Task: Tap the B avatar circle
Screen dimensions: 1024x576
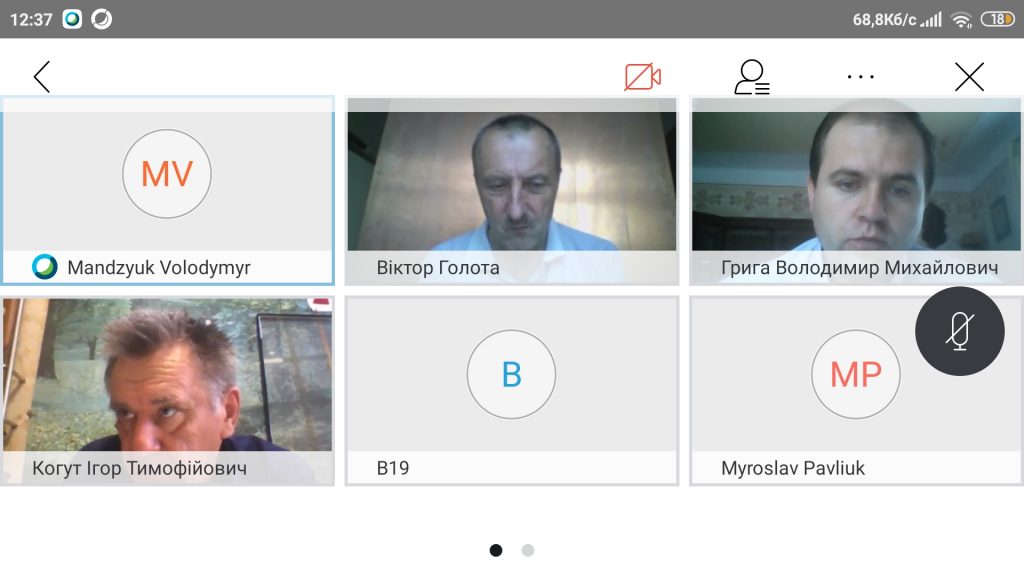Action: pyautogui.click(x=511, y=374)
